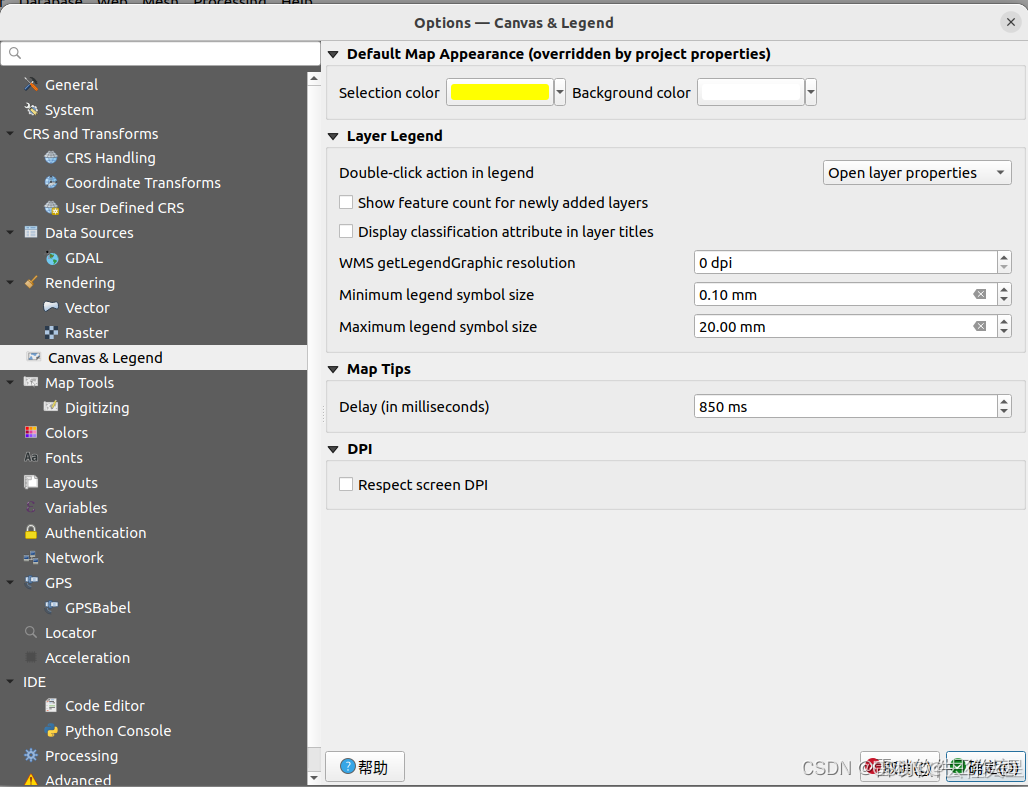
Task: Click the options search field
Action: (x=161, y=53)
